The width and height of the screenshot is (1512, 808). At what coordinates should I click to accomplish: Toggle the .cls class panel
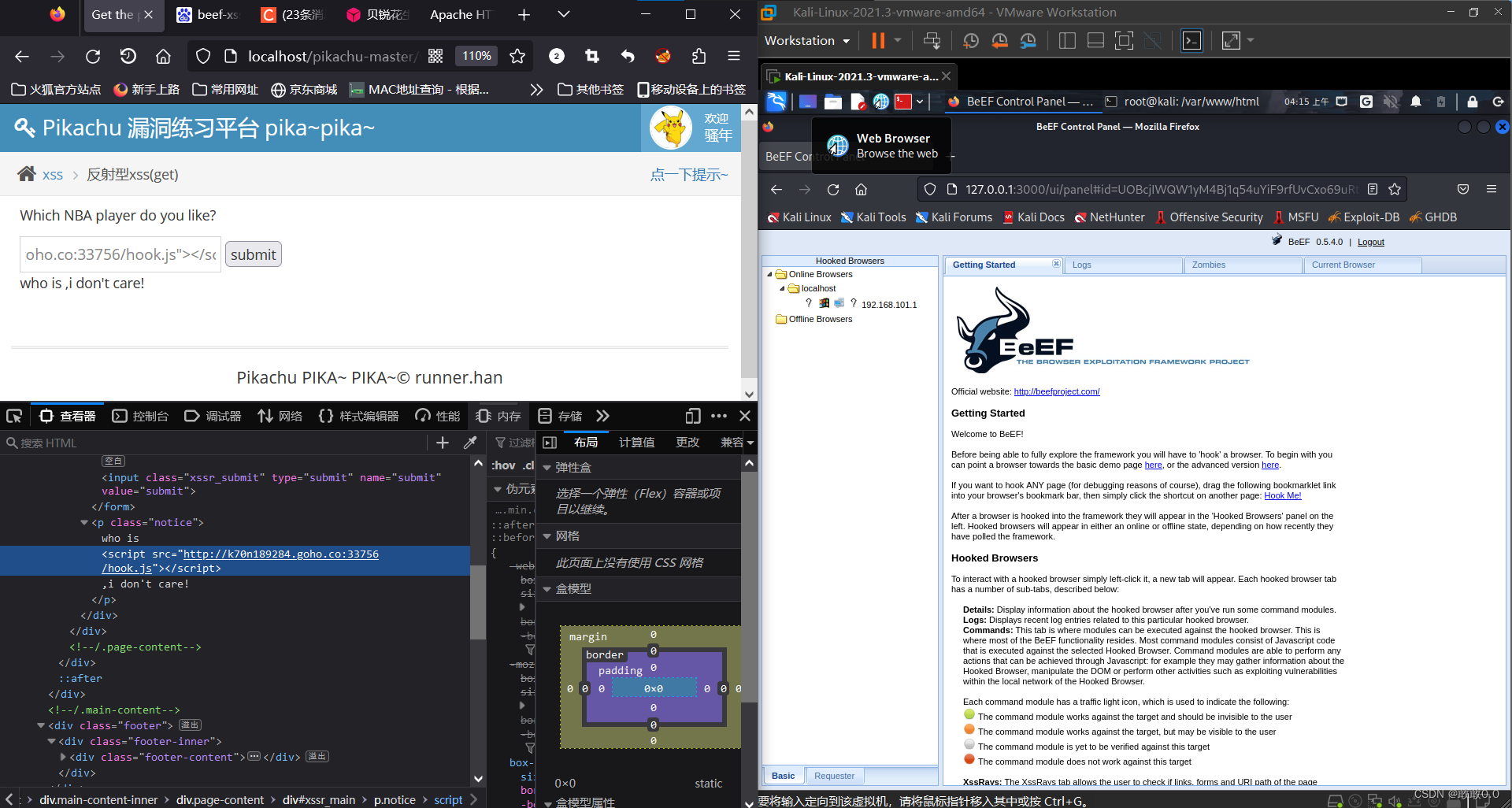pyautogui.click(x=528, y=465)
